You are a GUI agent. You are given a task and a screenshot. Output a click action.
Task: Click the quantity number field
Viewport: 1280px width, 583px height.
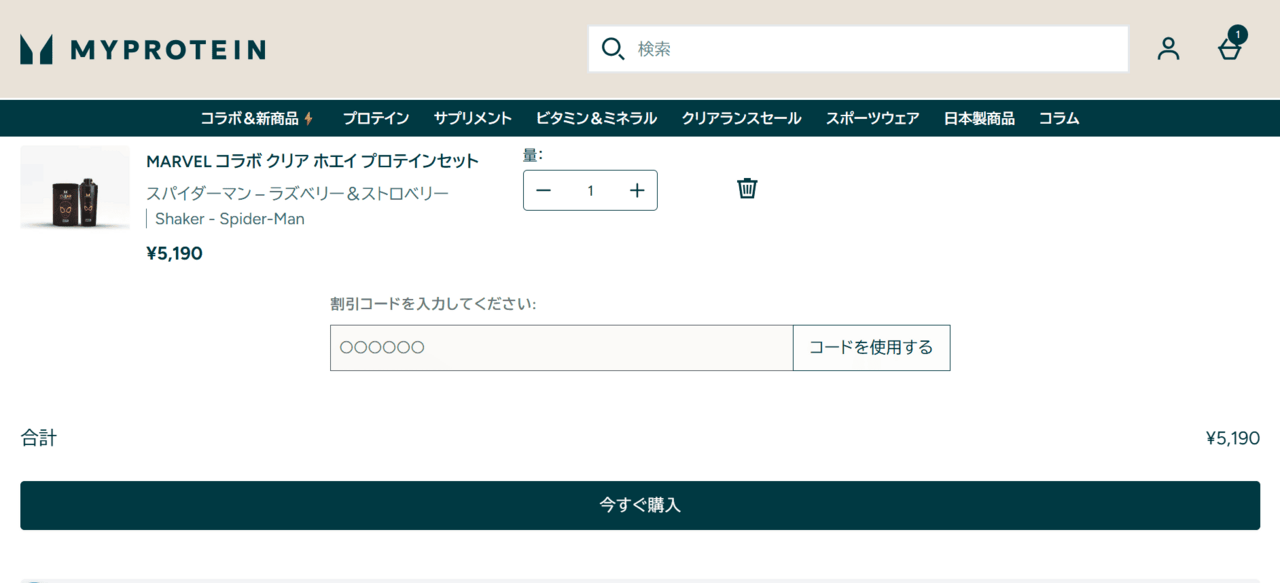(x=590, y=191)
